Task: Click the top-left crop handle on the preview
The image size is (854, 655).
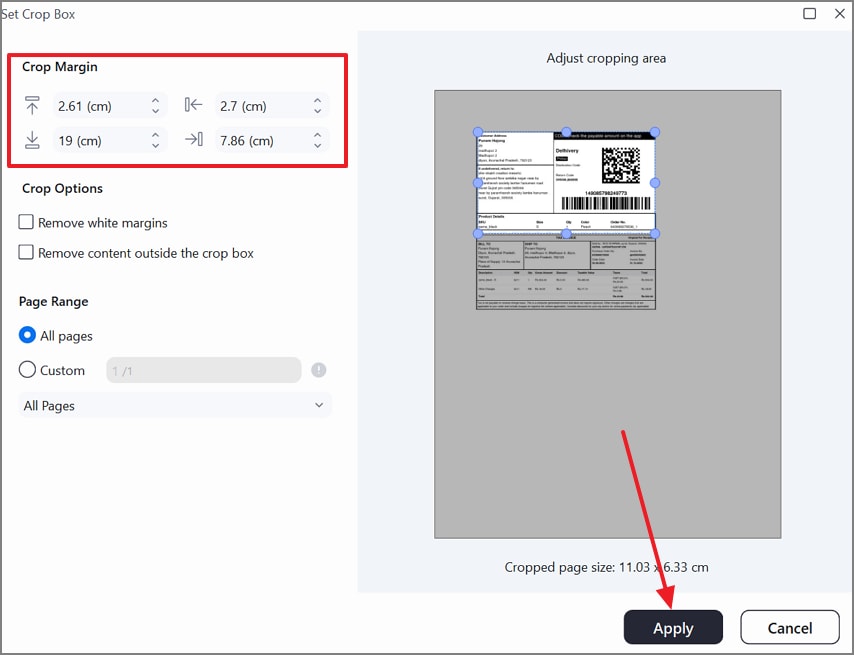Action: tap(478, 132)
